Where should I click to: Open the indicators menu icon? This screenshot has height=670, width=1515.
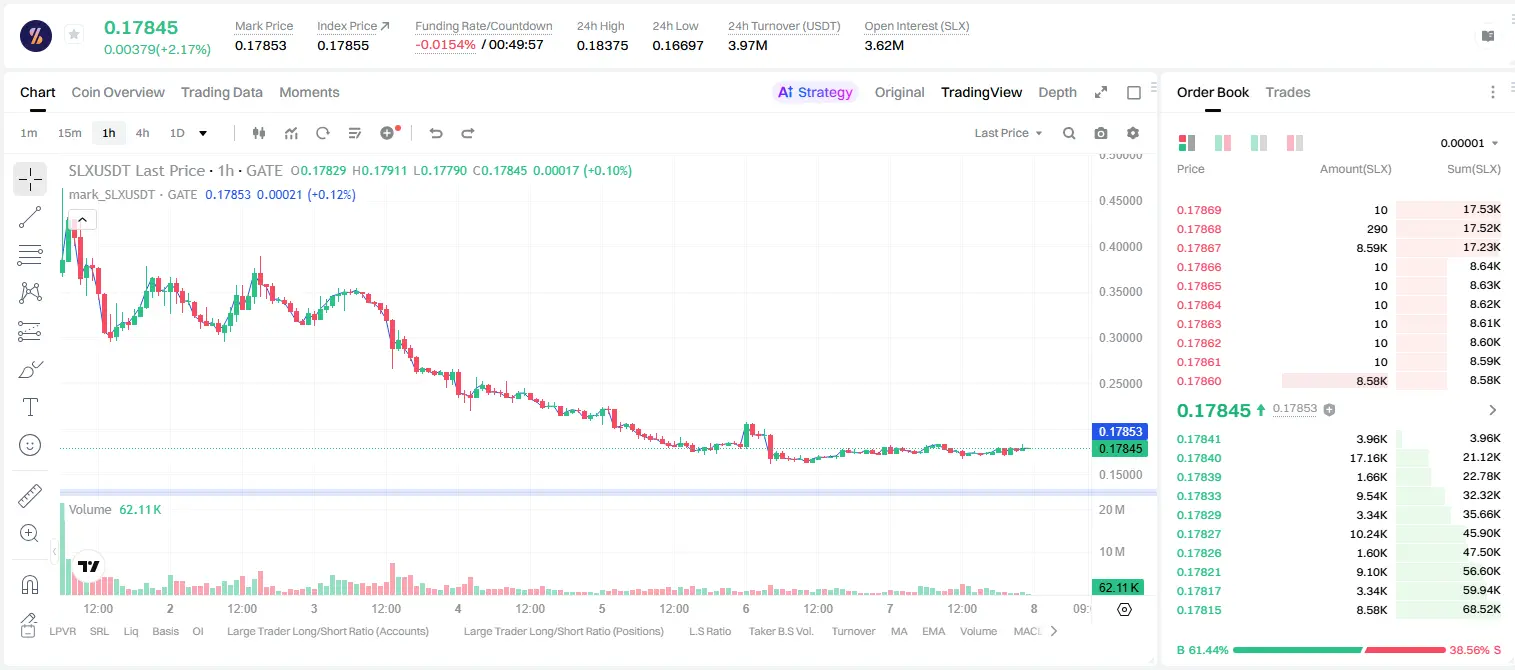[291, 133]
